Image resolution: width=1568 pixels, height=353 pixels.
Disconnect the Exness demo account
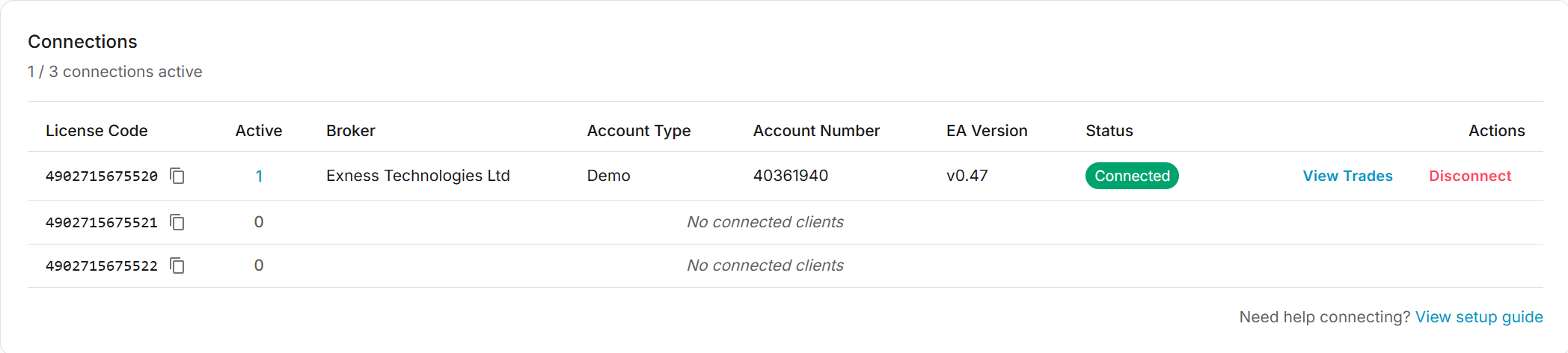[x=1470, y=176]
